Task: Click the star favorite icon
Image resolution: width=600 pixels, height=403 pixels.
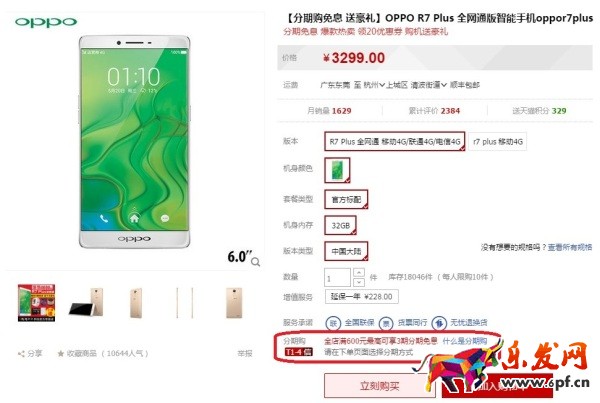Action: pos(60,354)
